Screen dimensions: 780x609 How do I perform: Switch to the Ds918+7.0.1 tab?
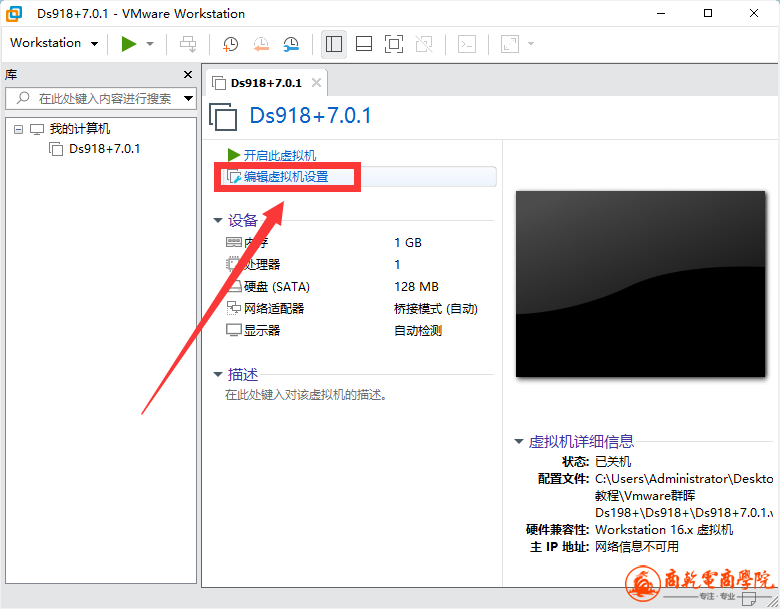(266, 83)
